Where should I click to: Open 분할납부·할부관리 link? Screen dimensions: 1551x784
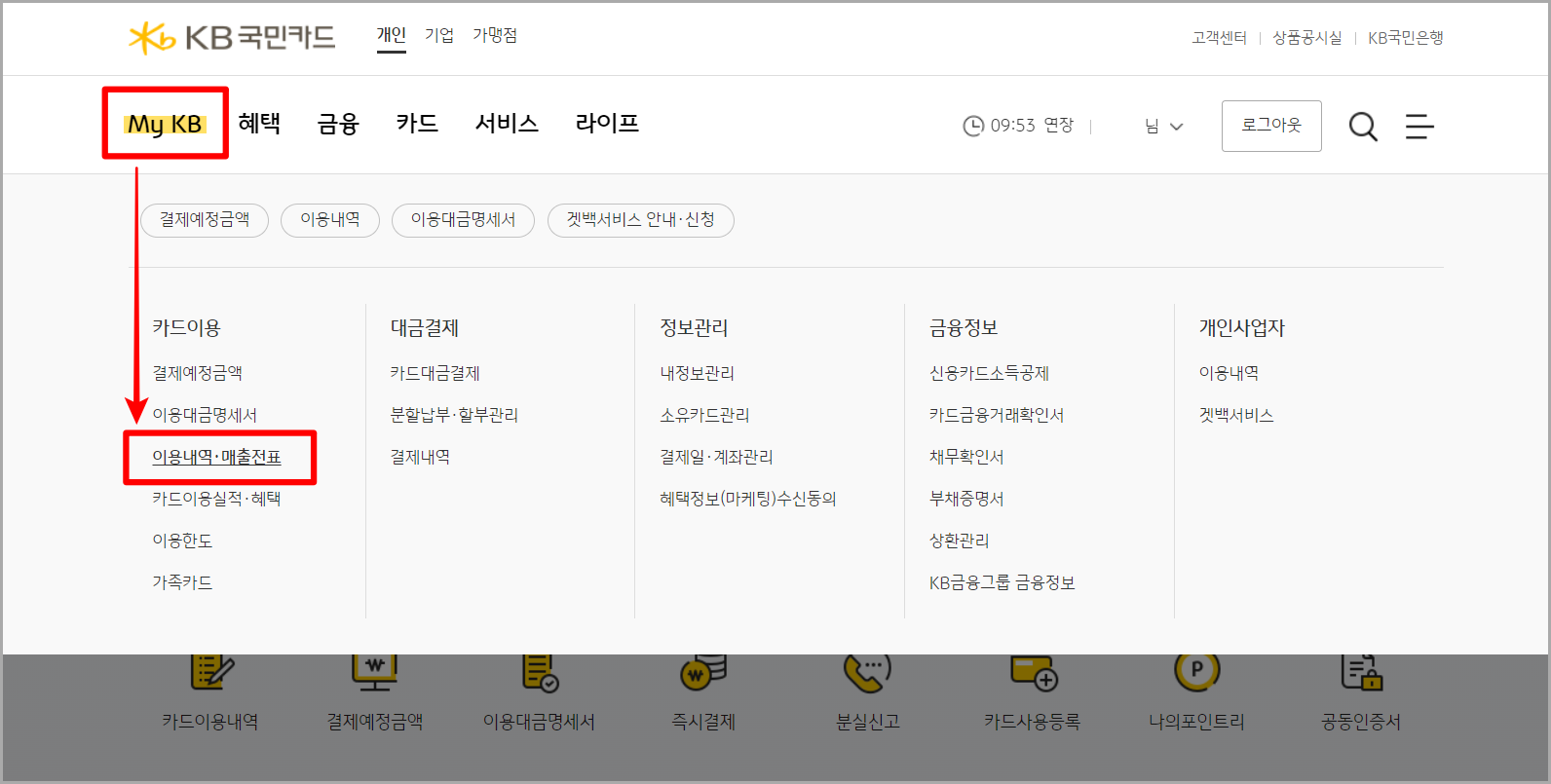pos(454,415)
